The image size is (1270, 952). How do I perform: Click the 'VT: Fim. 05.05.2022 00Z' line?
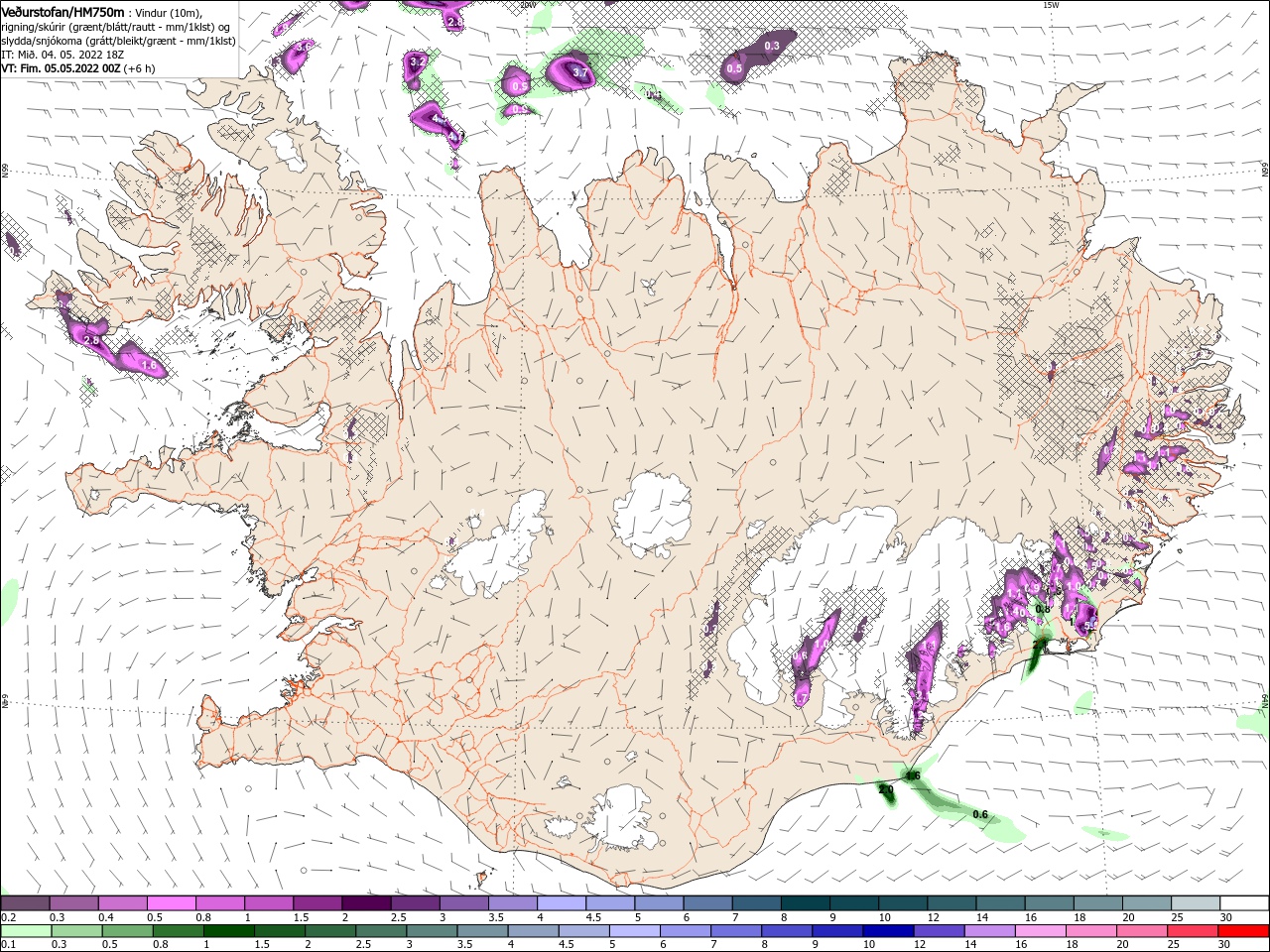(x=61, y=68)
